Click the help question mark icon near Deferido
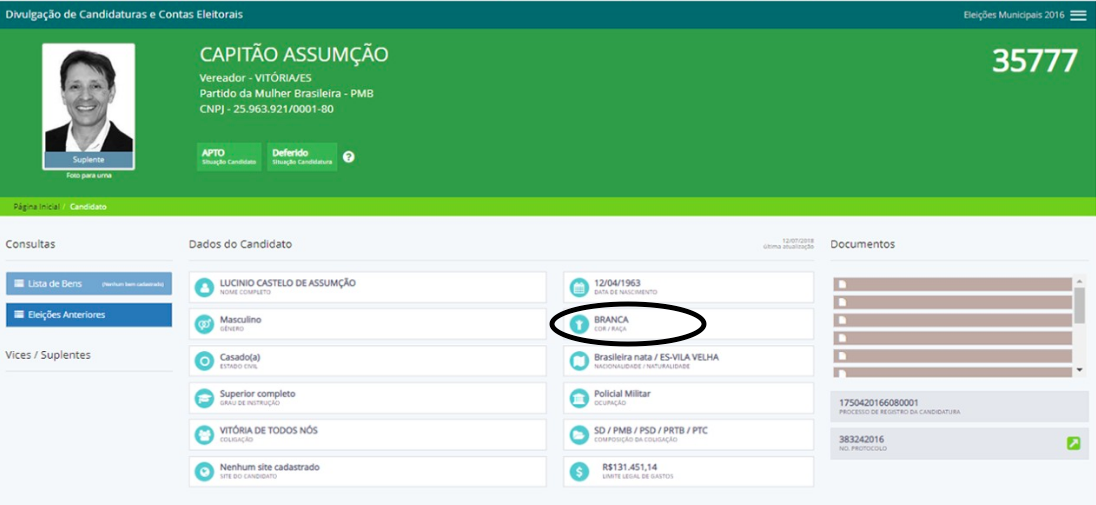The image size is (1096, 505). pos(349,157)
